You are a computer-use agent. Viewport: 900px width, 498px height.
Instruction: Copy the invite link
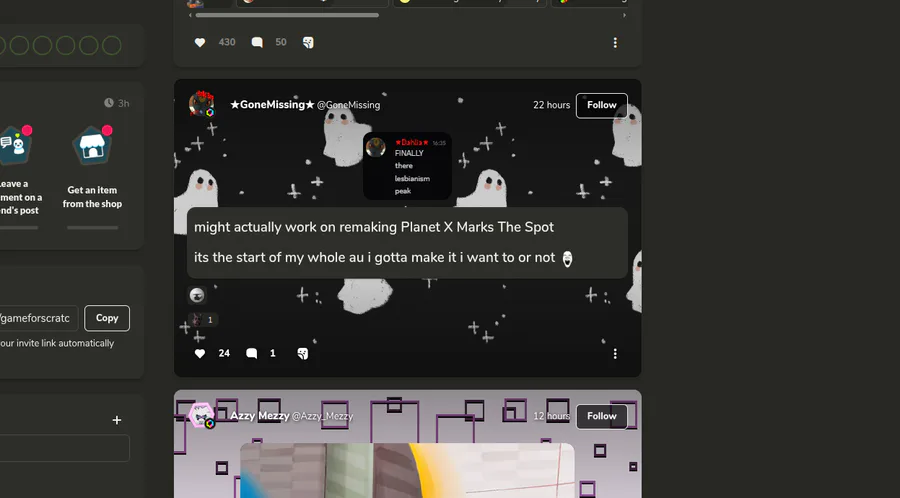coord(107,318)
